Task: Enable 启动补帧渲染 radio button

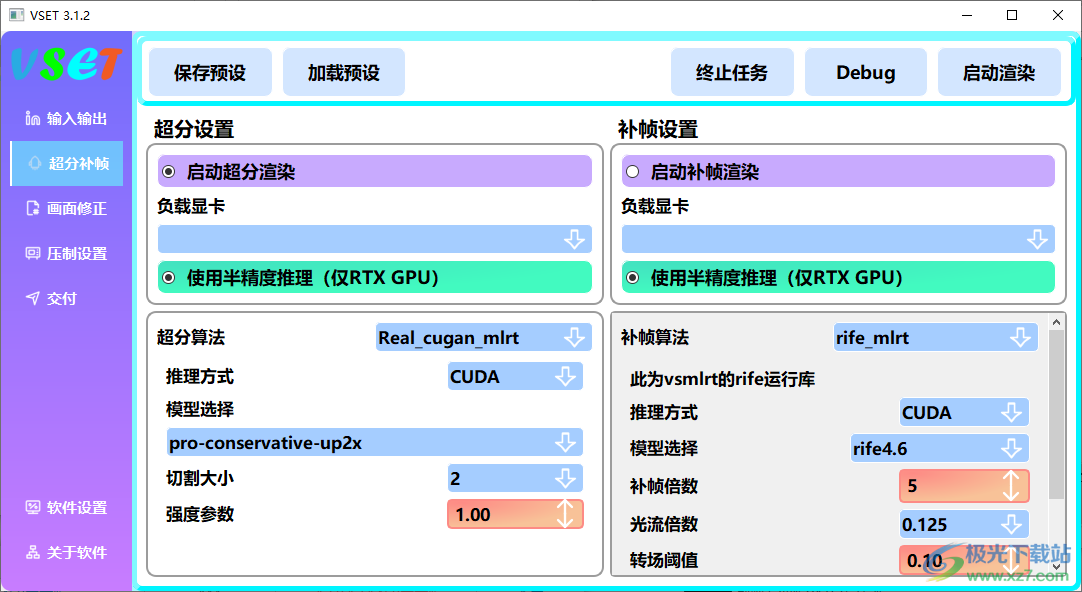Action: 632,172
